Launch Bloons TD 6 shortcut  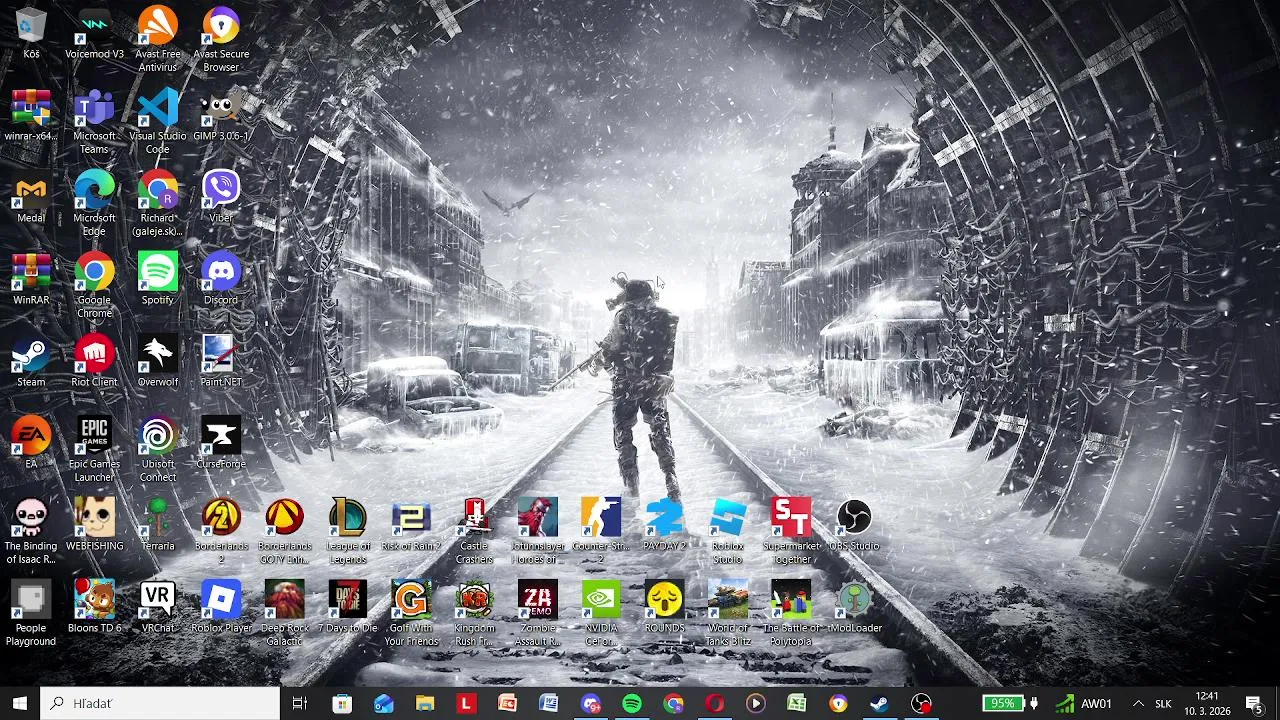pyautogui.click(x=94, y=607)
